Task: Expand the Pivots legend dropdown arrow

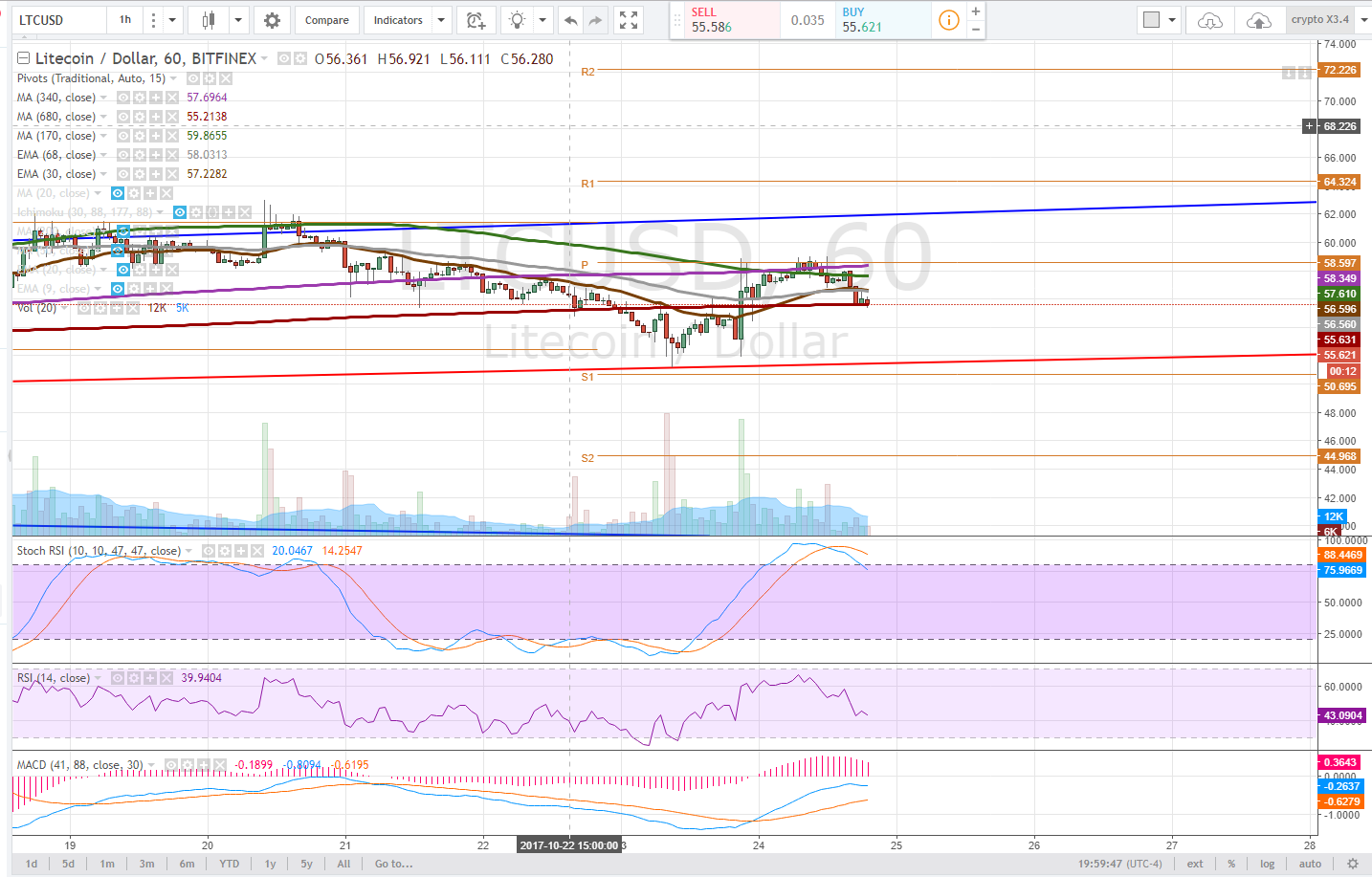Action: click(174, 78)
